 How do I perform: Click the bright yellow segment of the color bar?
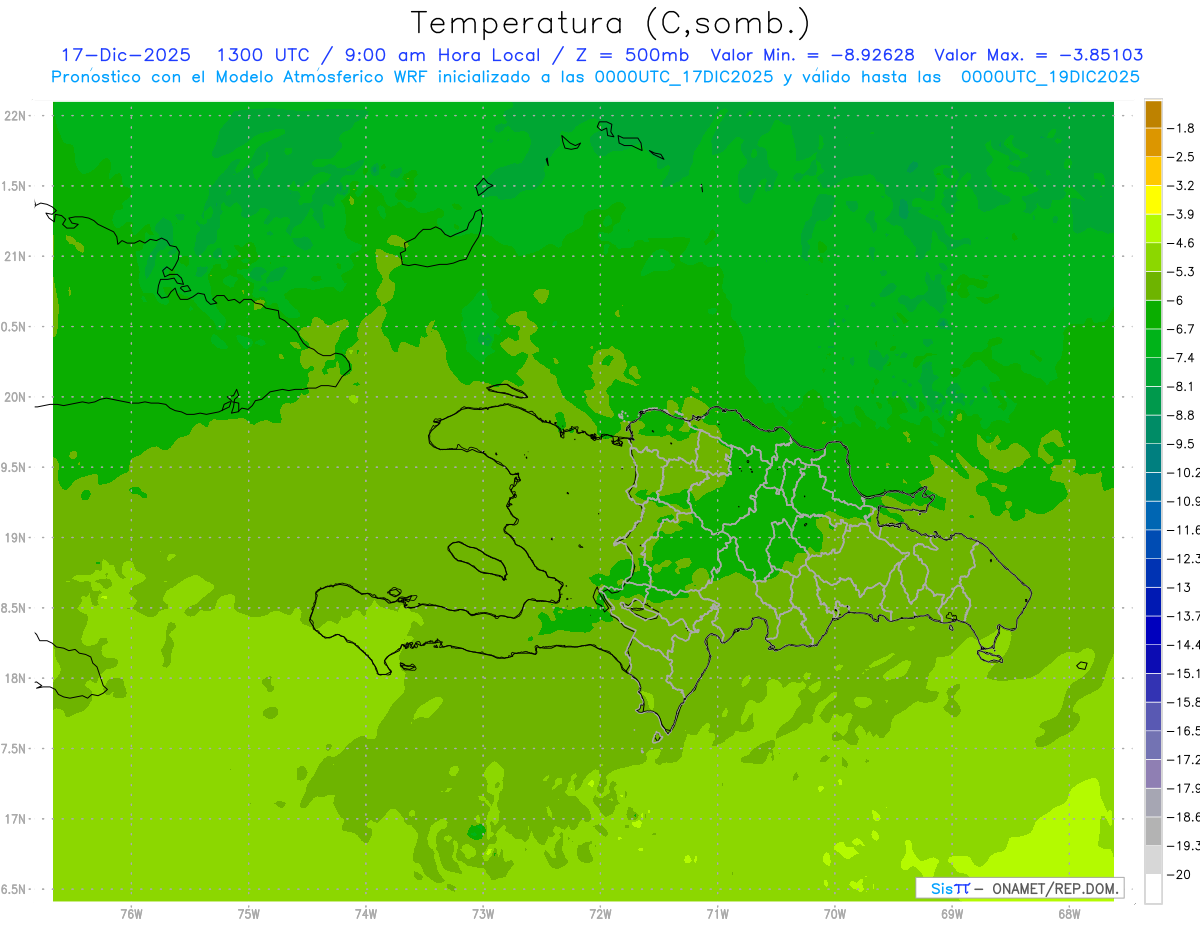1153,200
